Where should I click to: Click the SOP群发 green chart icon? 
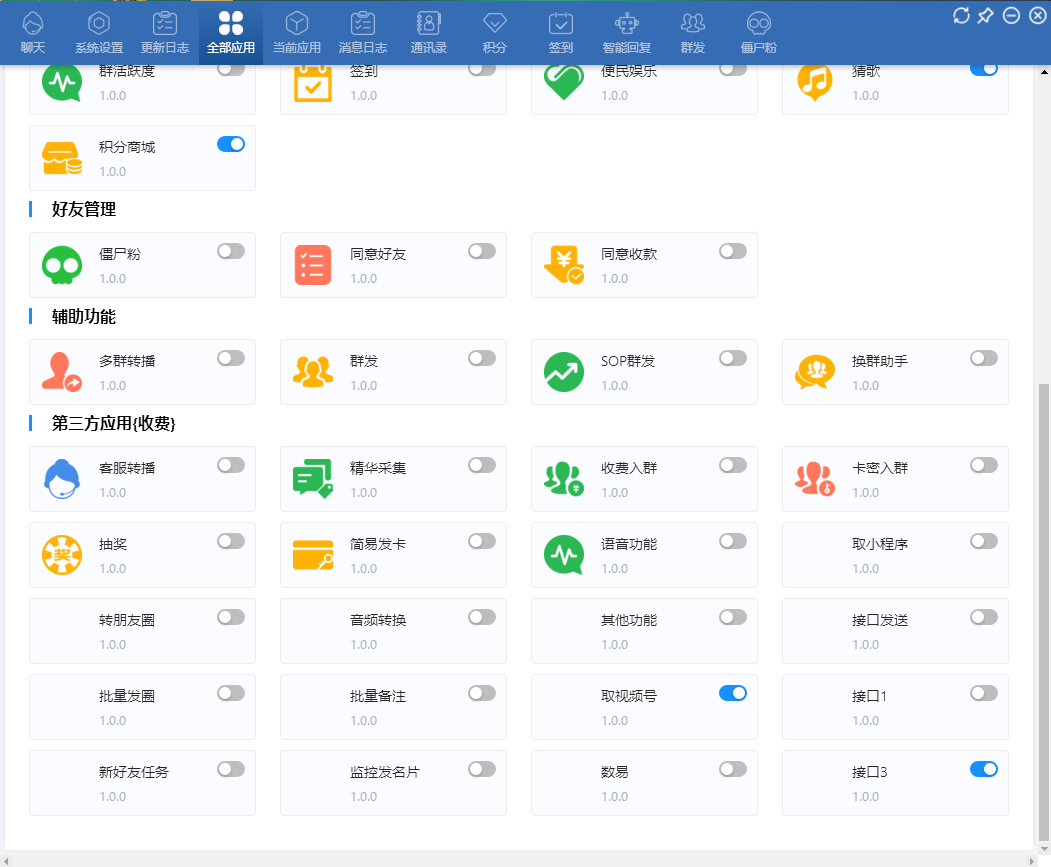563,372
